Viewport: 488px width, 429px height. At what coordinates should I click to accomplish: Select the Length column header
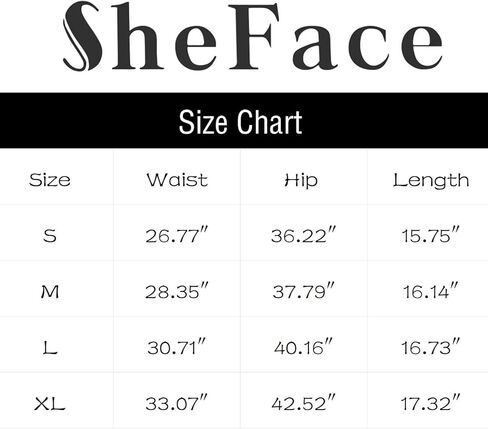[x=431, y=181]
